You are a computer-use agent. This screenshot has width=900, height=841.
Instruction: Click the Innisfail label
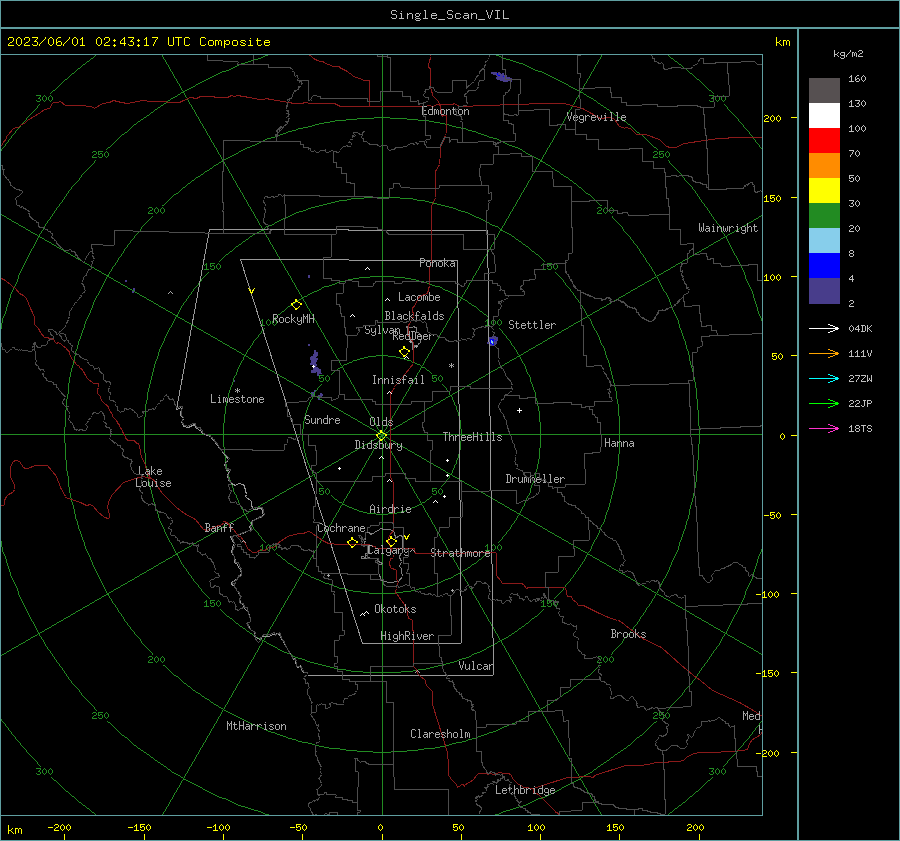tap(398, 380)
